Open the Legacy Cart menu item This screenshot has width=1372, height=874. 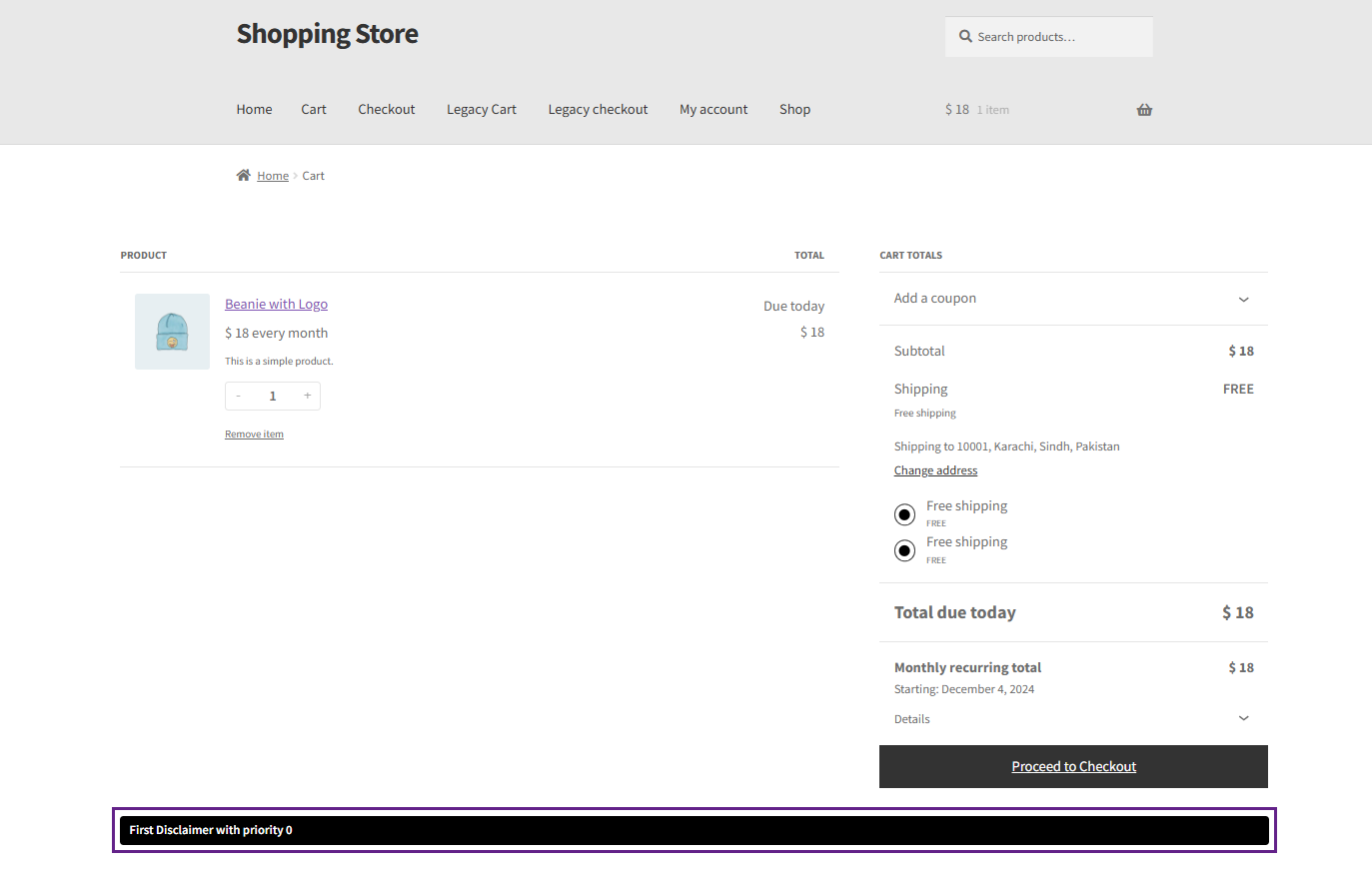[x=482, y=110]
